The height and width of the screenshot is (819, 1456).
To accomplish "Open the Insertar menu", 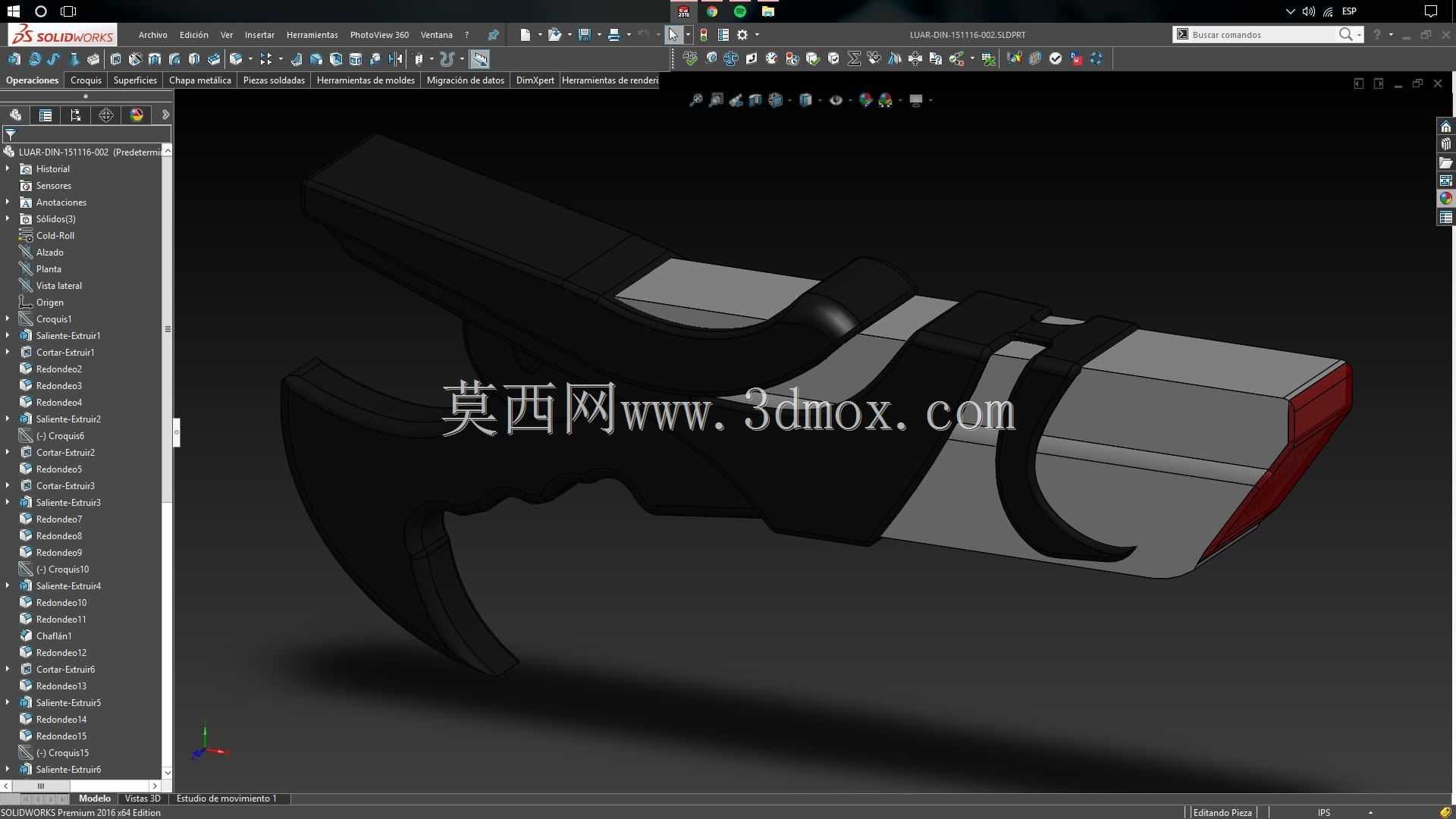I will pos(259,35).
